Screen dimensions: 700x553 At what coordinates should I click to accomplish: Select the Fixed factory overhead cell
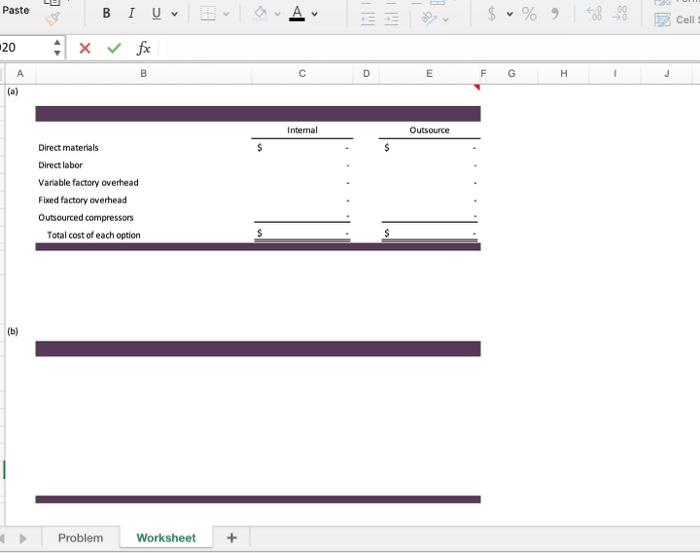pyautogui.click(x=143, y=200)
